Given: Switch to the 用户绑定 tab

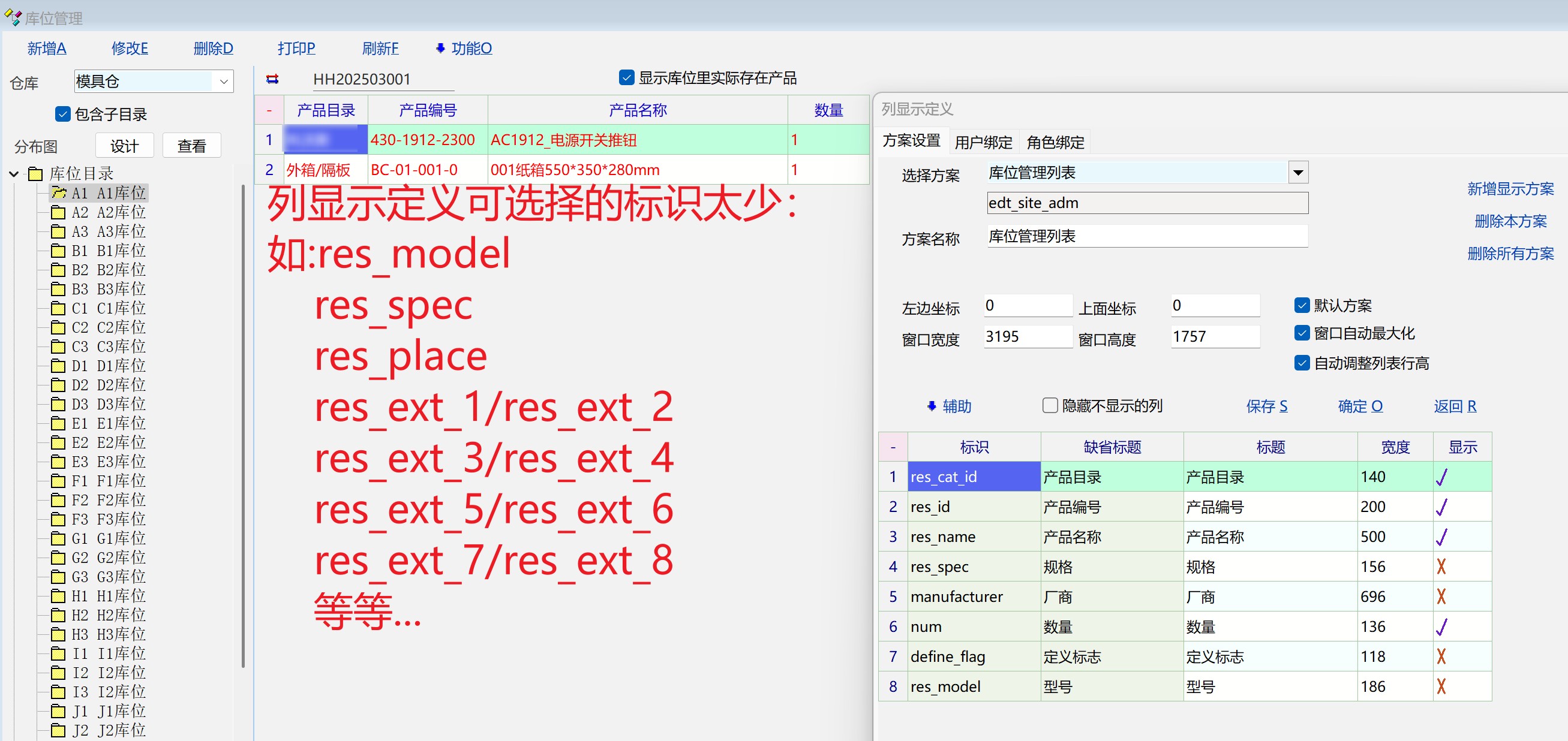Looking at the screenshot, I should (983, 141).
